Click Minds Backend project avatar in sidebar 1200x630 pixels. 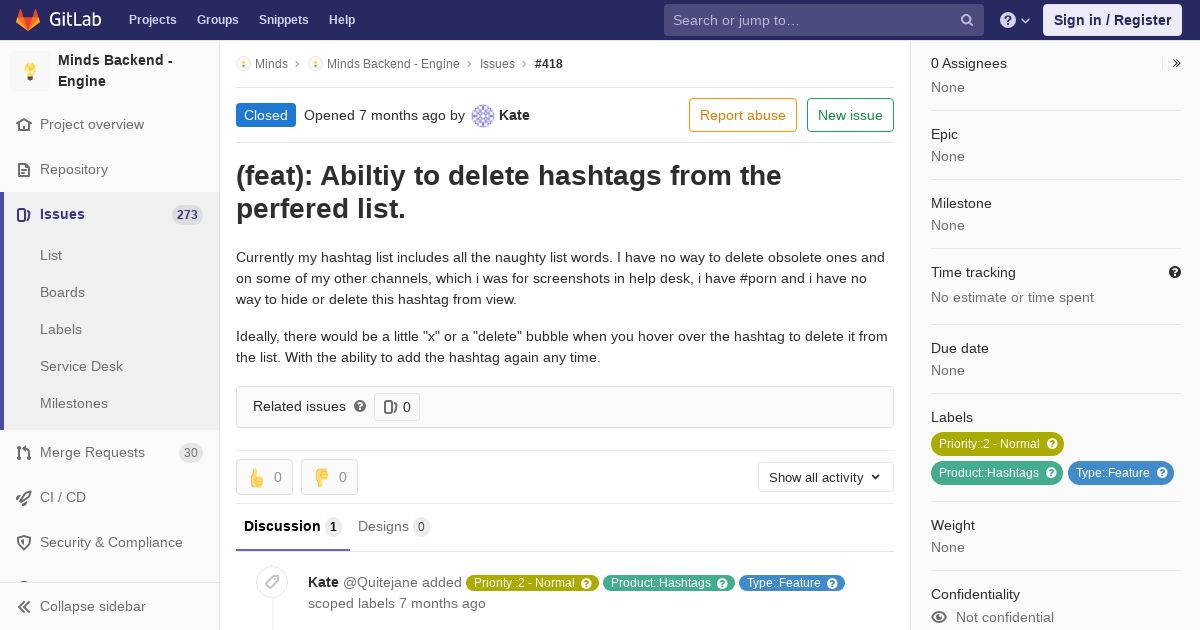(x=30, y=71)
